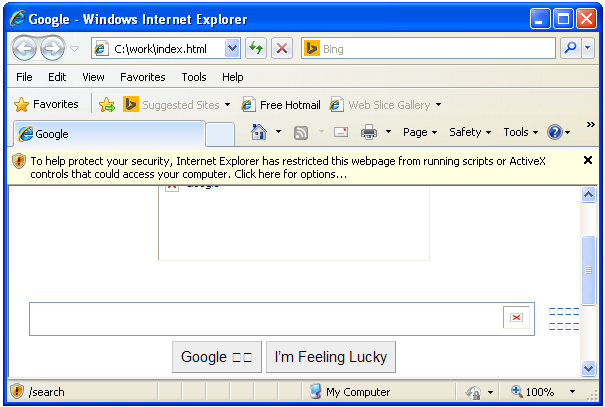The height and width of the screenshot is (407, 605).
Task: Click the upper square-character link beside search field
Action: pyautogui.click(x=564, y=312)
